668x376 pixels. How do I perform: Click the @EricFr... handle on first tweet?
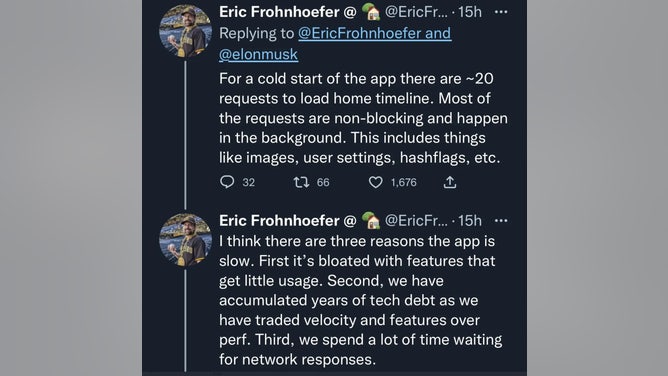[416, 12]
